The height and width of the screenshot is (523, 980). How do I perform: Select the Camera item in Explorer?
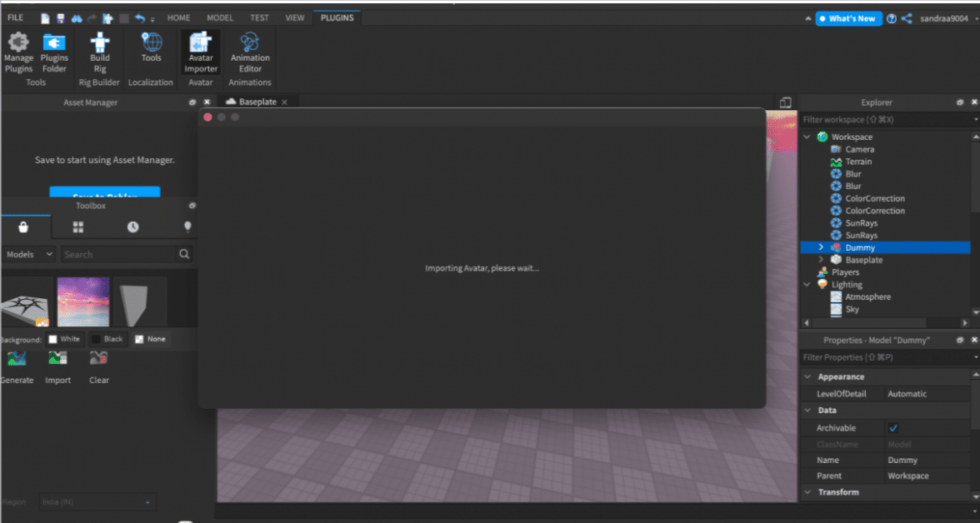(859, 149)
